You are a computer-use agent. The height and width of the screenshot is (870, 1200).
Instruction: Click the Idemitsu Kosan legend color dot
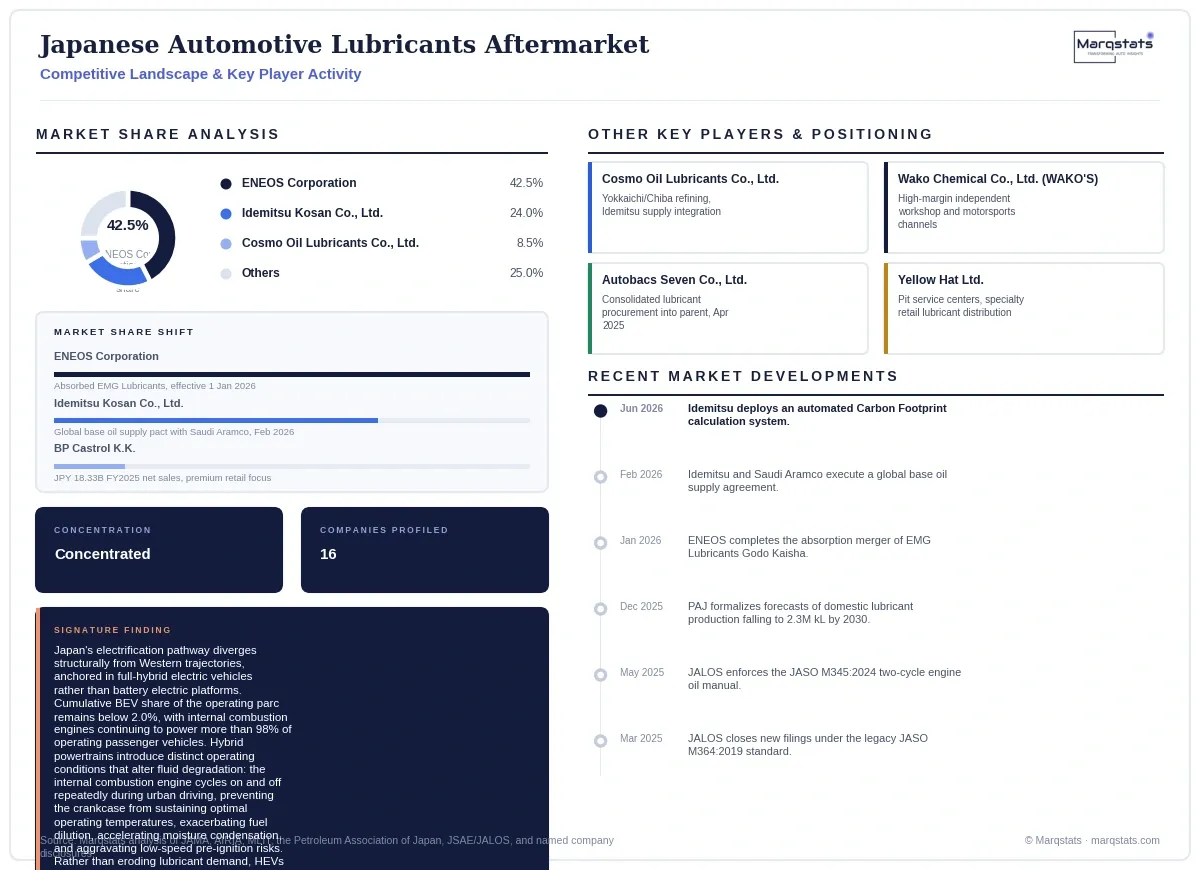226,214
